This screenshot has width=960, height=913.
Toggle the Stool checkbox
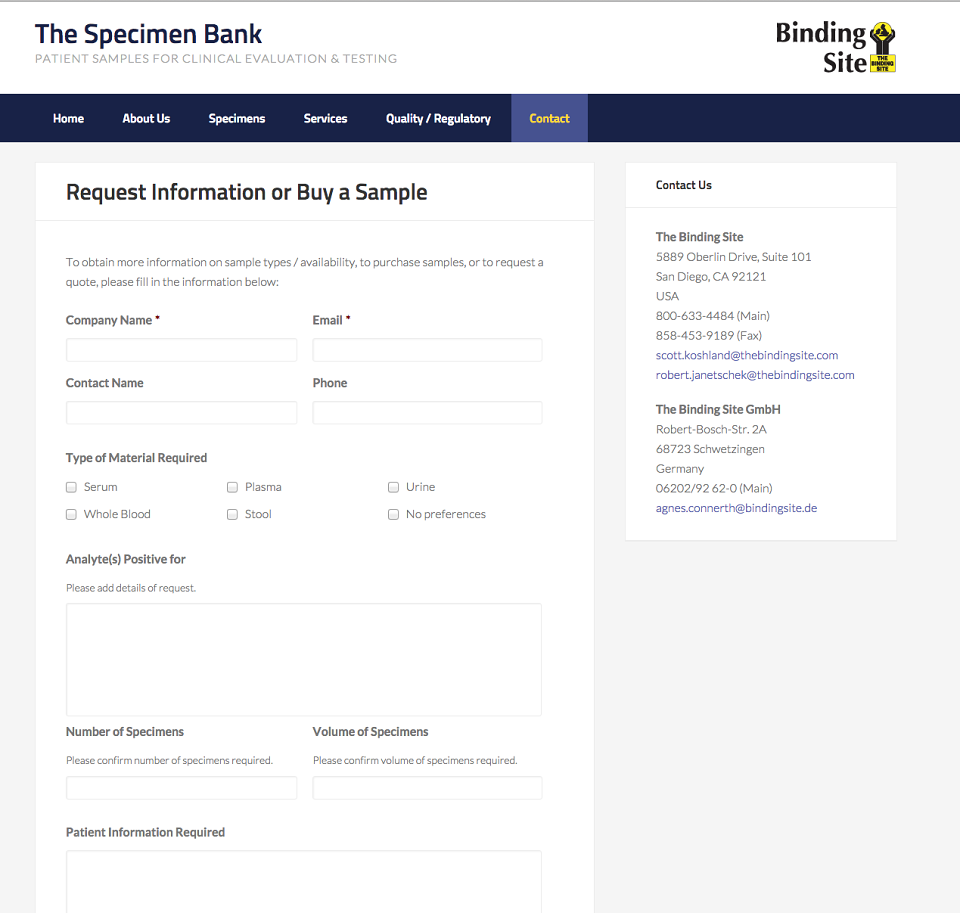pos(232,514)
